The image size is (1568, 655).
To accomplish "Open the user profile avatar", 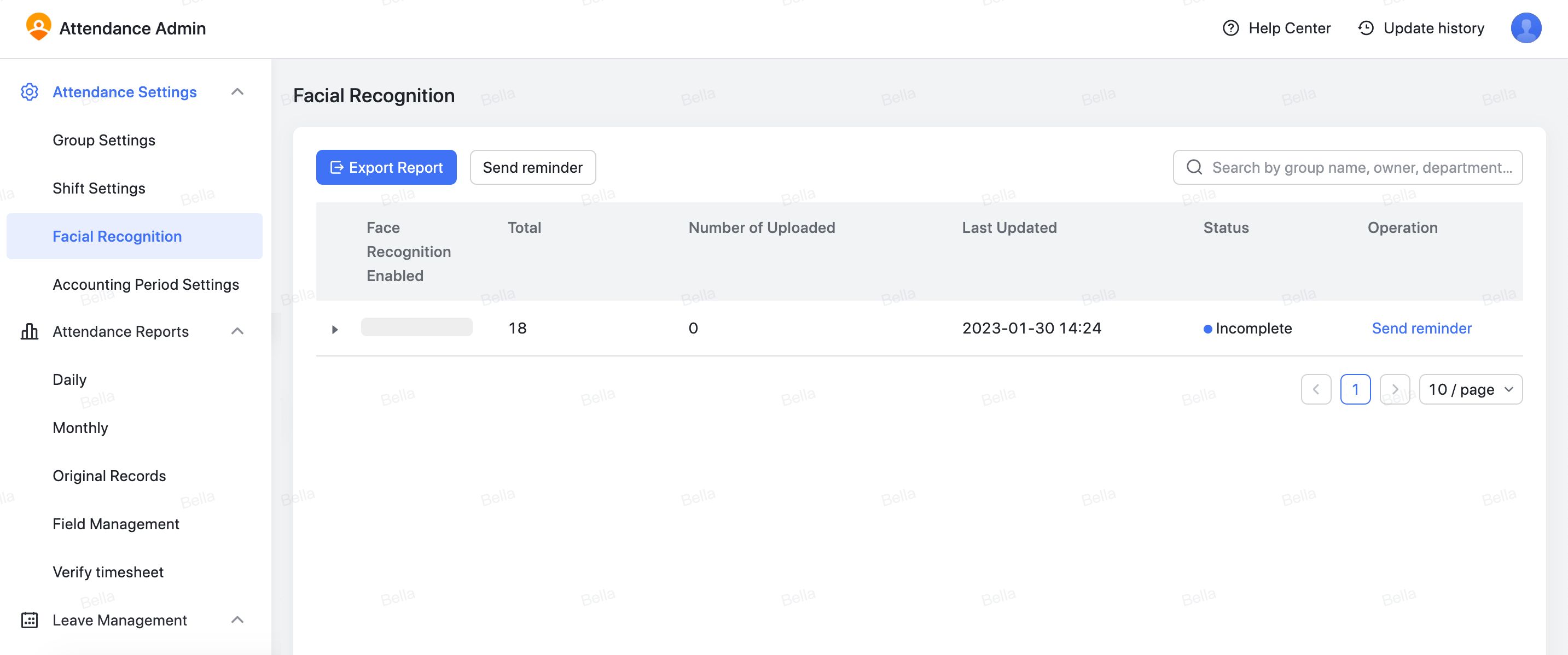I will [1525, 28].
